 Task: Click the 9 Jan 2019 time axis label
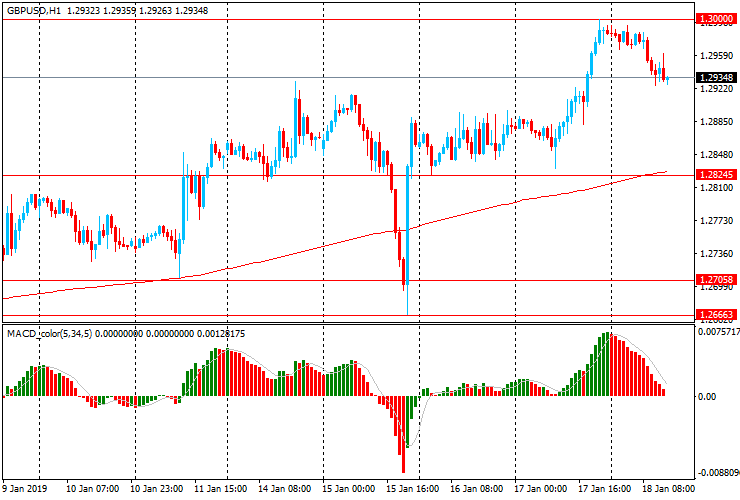25,488
